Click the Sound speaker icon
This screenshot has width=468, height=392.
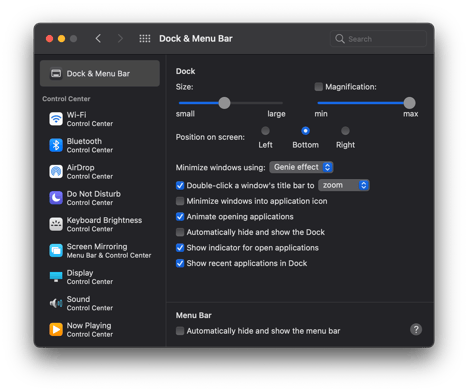(x=56, y=303)
